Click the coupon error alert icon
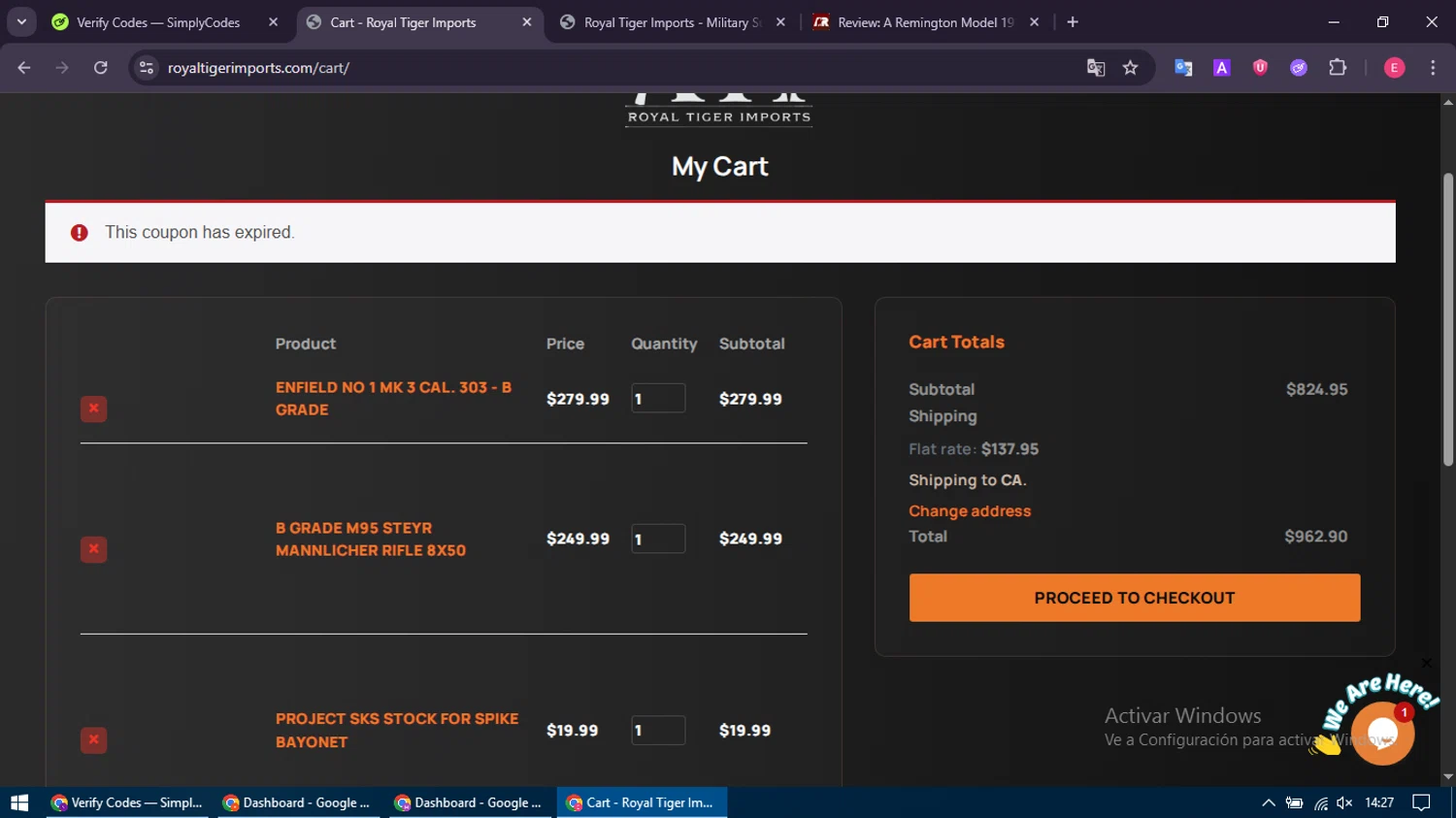 pos(80,233)
